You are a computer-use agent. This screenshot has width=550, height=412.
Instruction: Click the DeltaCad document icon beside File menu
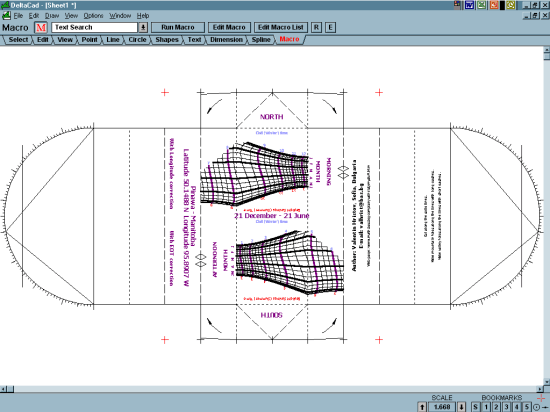6,16
